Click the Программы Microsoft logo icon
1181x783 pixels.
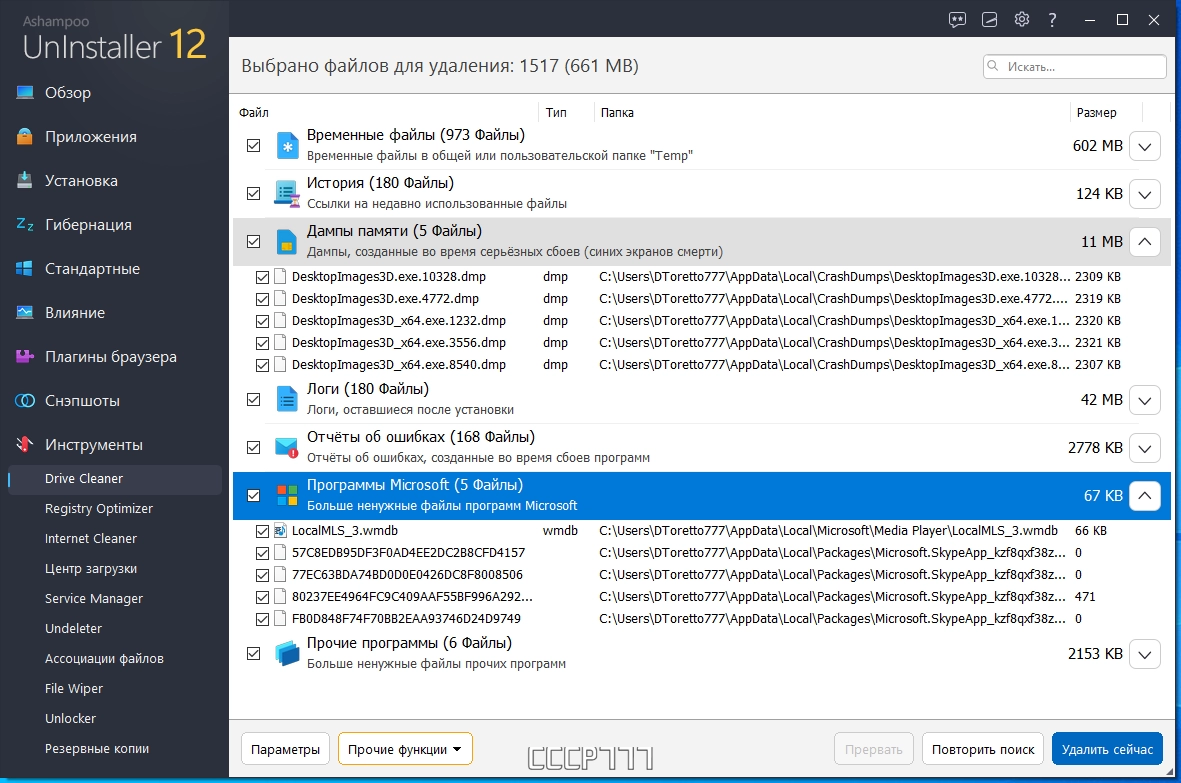point(288,495)
